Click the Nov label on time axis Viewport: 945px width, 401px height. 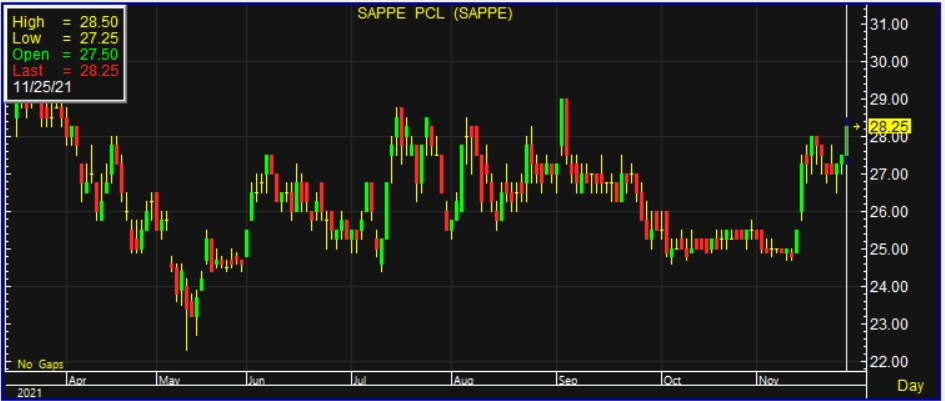(767, 380)
